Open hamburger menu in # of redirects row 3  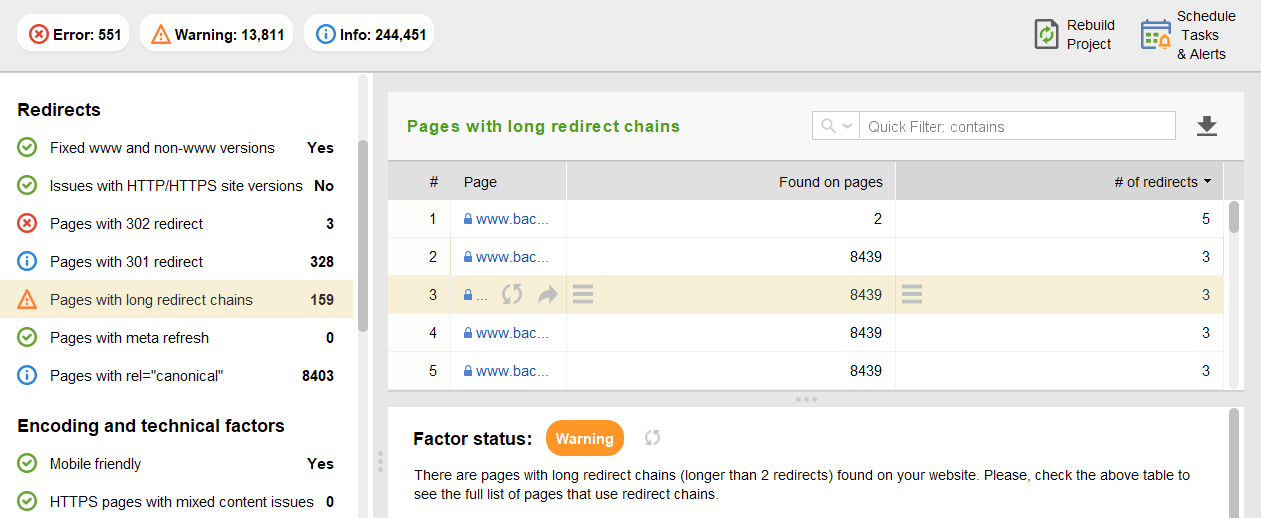911,294
